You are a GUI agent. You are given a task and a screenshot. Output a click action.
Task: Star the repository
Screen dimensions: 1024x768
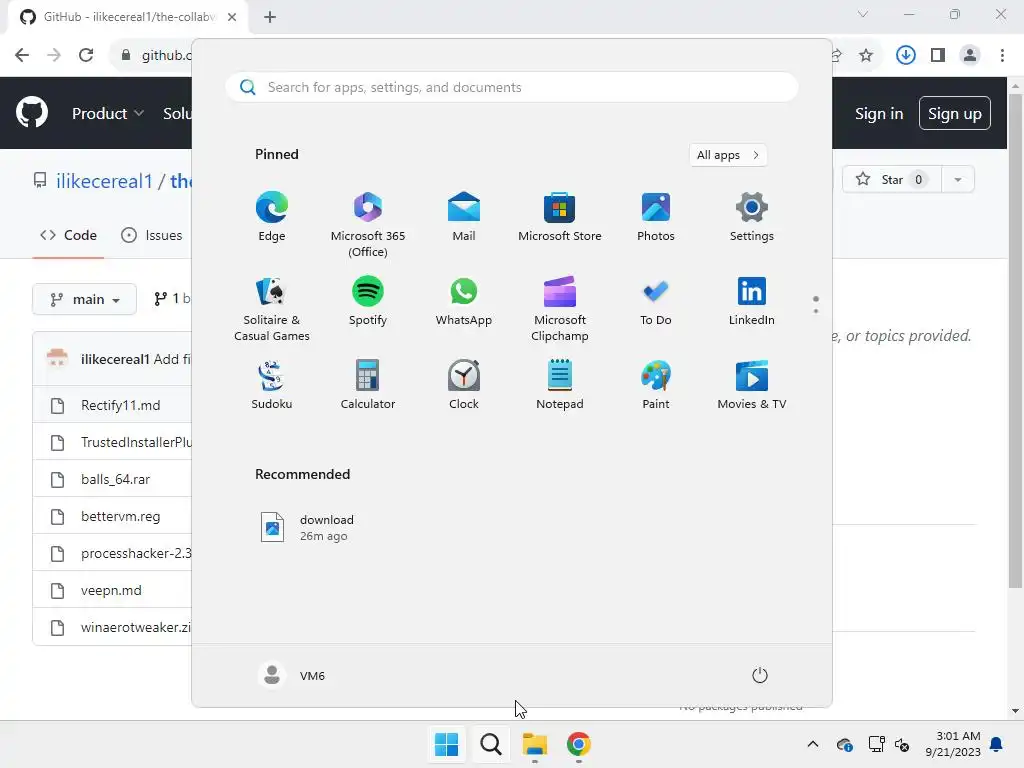click(891, 179)
